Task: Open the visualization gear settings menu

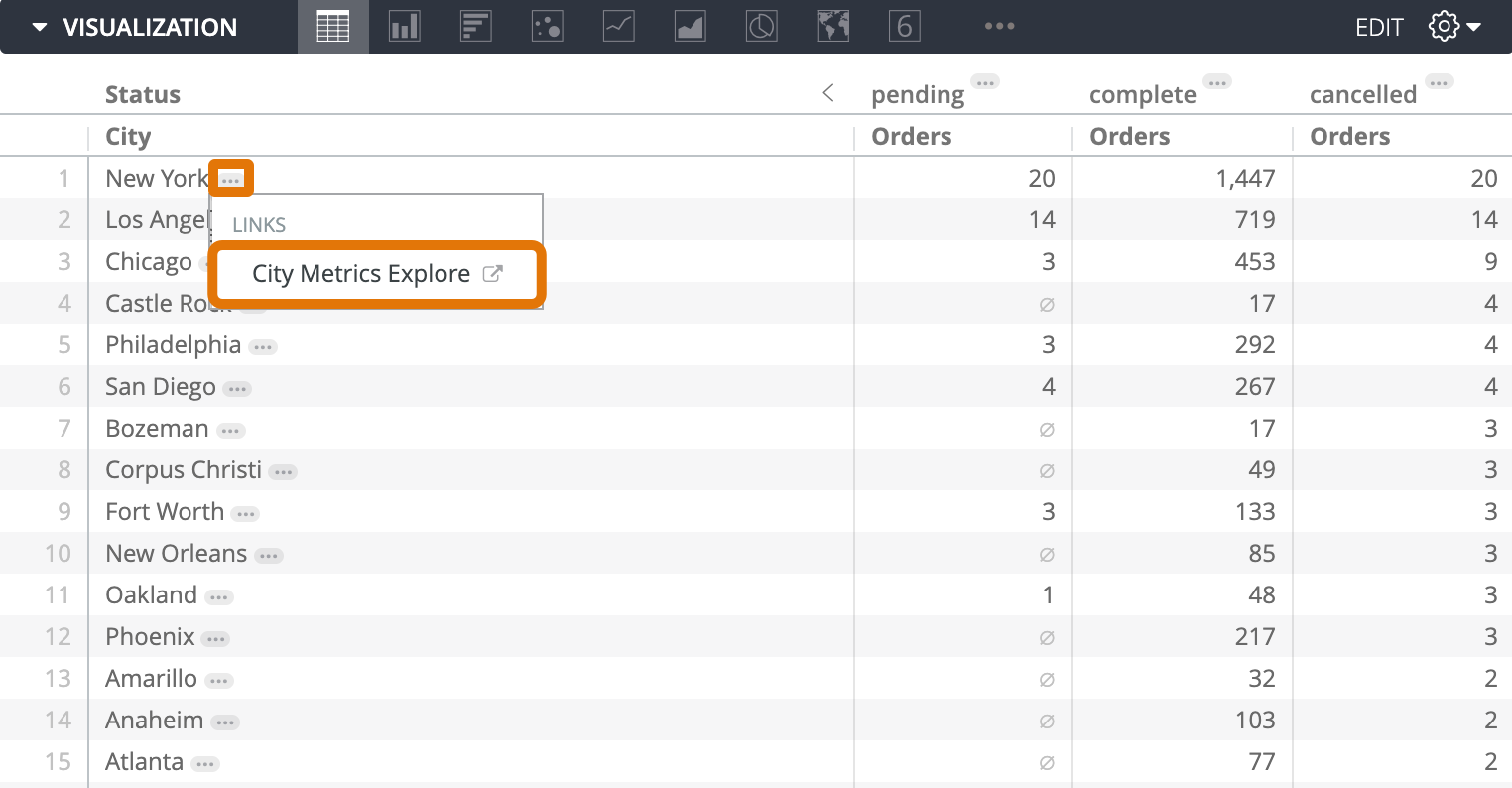Action: 1453,27
